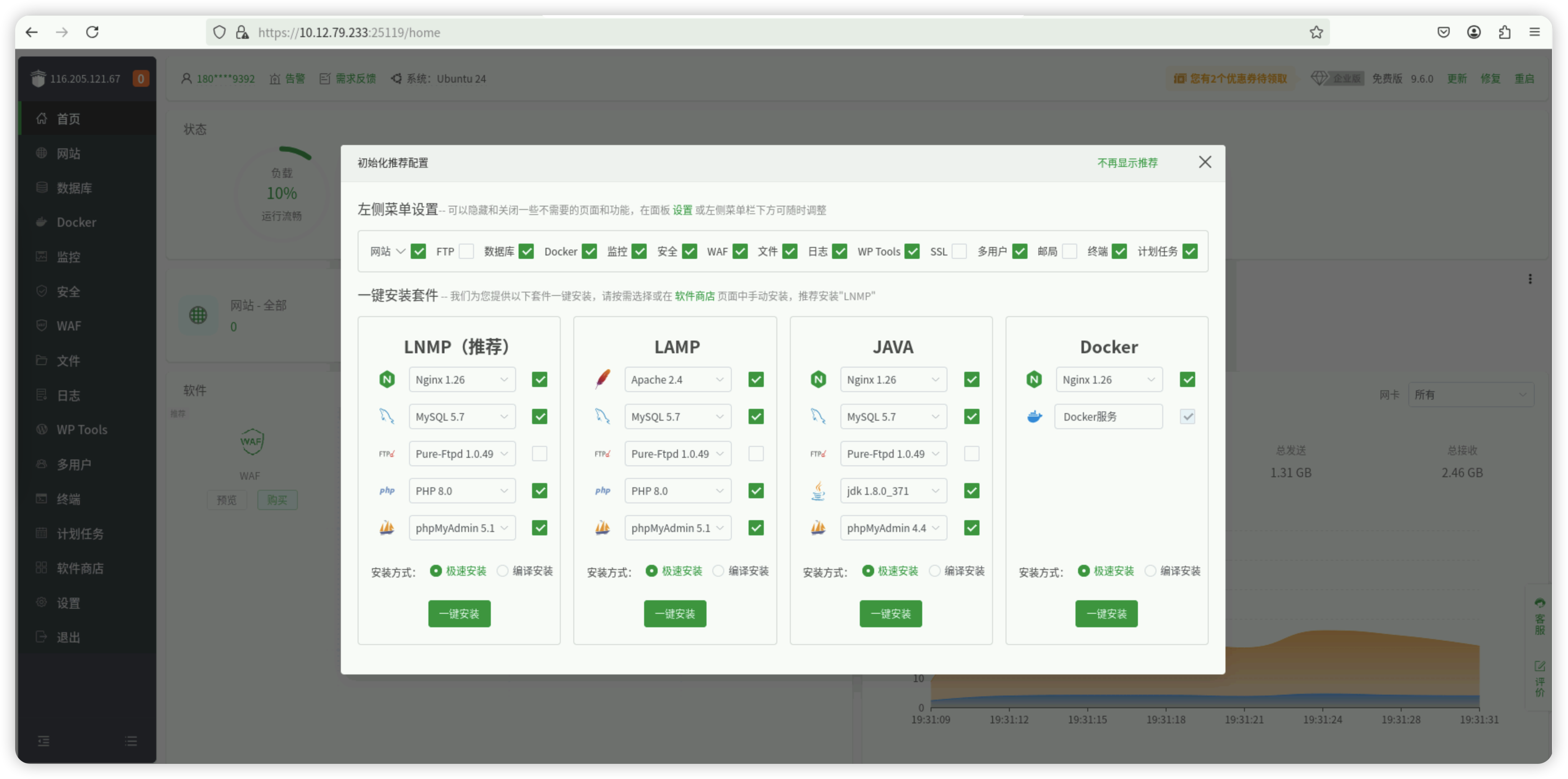Viewport: 1568px width, 779px height.
Task: Open 计划任务 in the left sidebar
Action: (86, 534)
